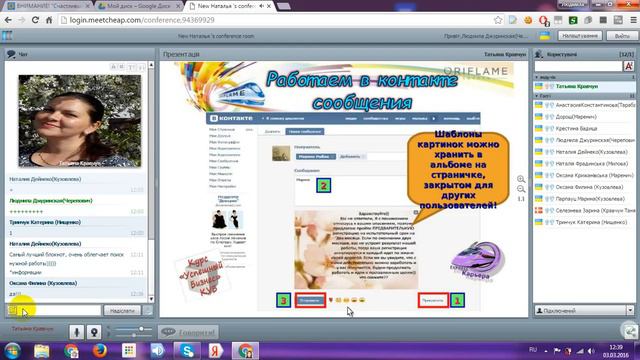640x360 pixels.
Task: Click the green S extension icon
Action: [573, 20]
